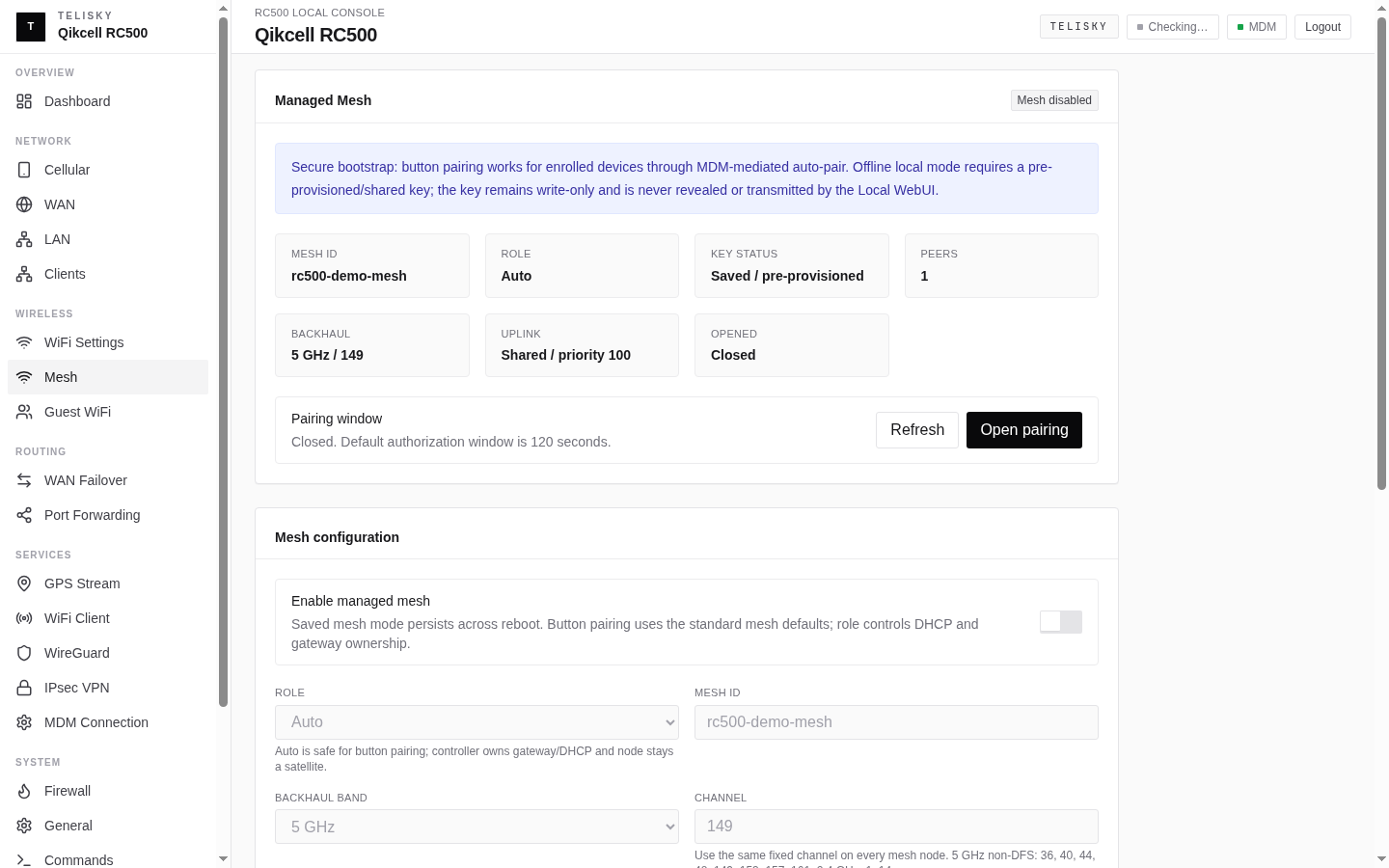
Task: Click the WiFi Client radio icon
Action: pos(24,618)
